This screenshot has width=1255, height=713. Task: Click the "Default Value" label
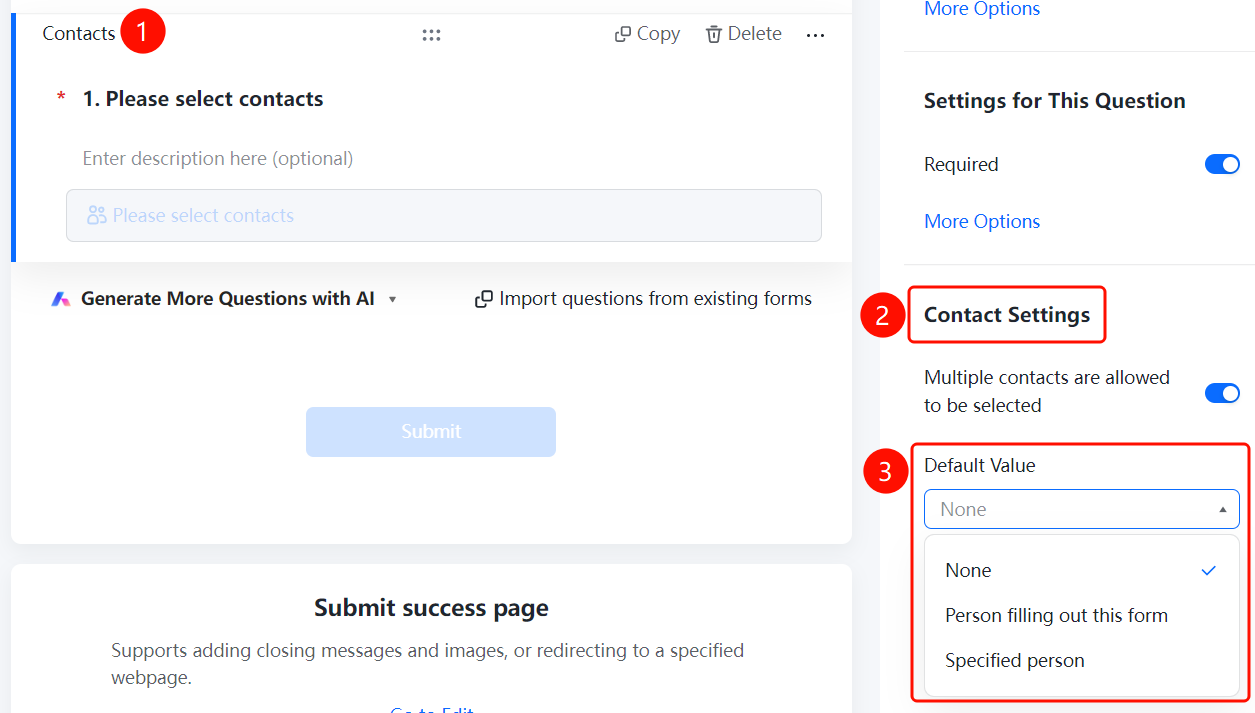pyautogui.click(x=980, y=465)
